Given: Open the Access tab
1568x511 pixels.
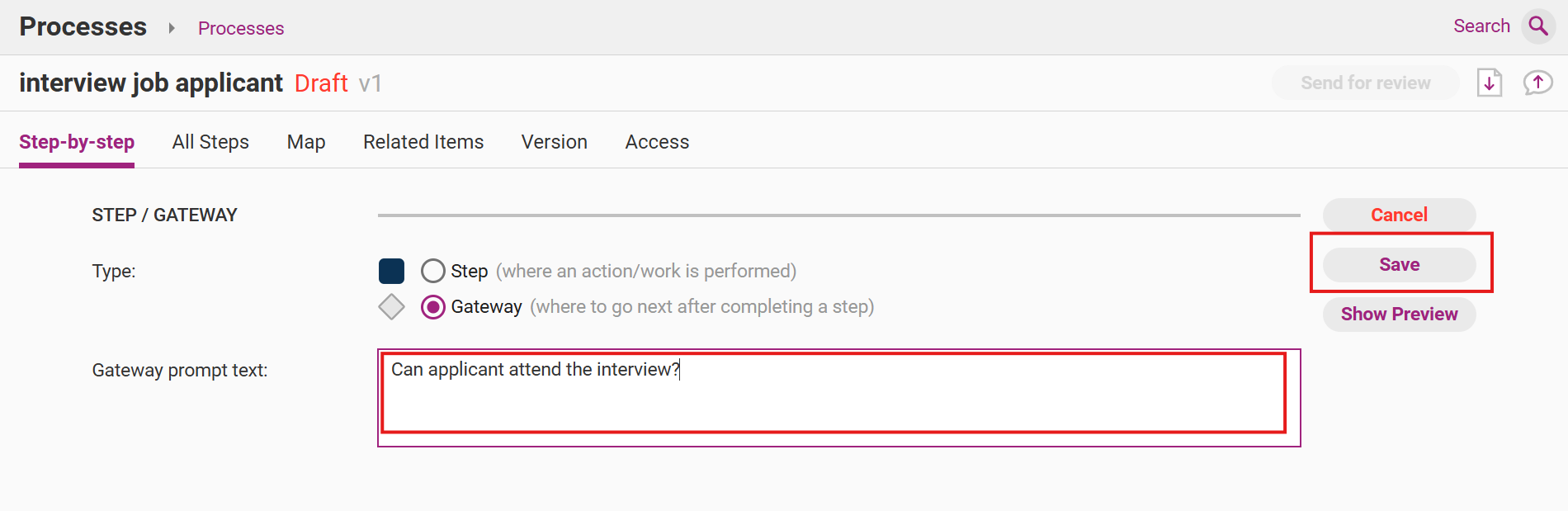Looking at the screenshot, I should click(657, 142).
